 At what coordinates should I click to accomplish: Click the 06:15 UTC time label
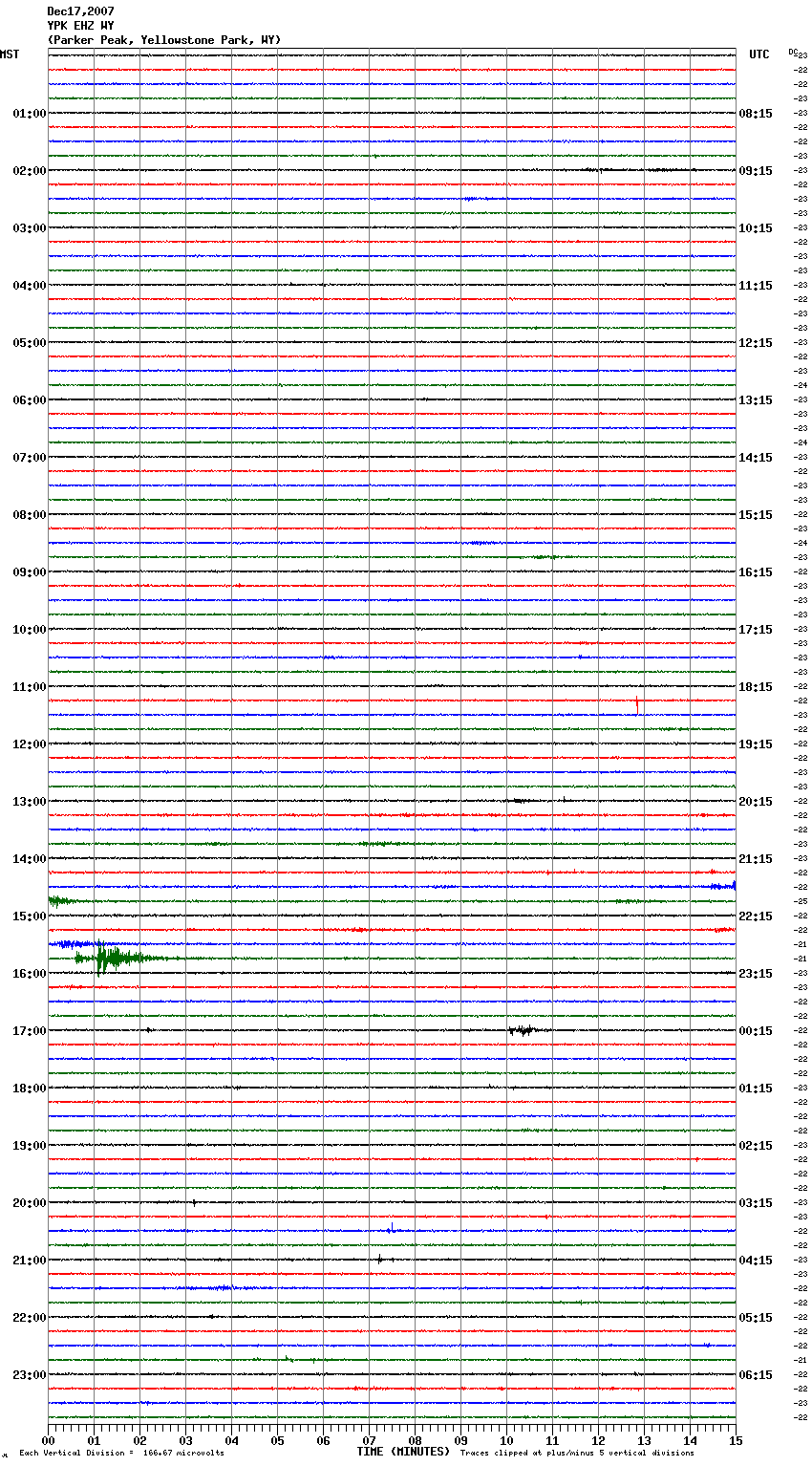pyautogui.click(x=756, y=1375)
